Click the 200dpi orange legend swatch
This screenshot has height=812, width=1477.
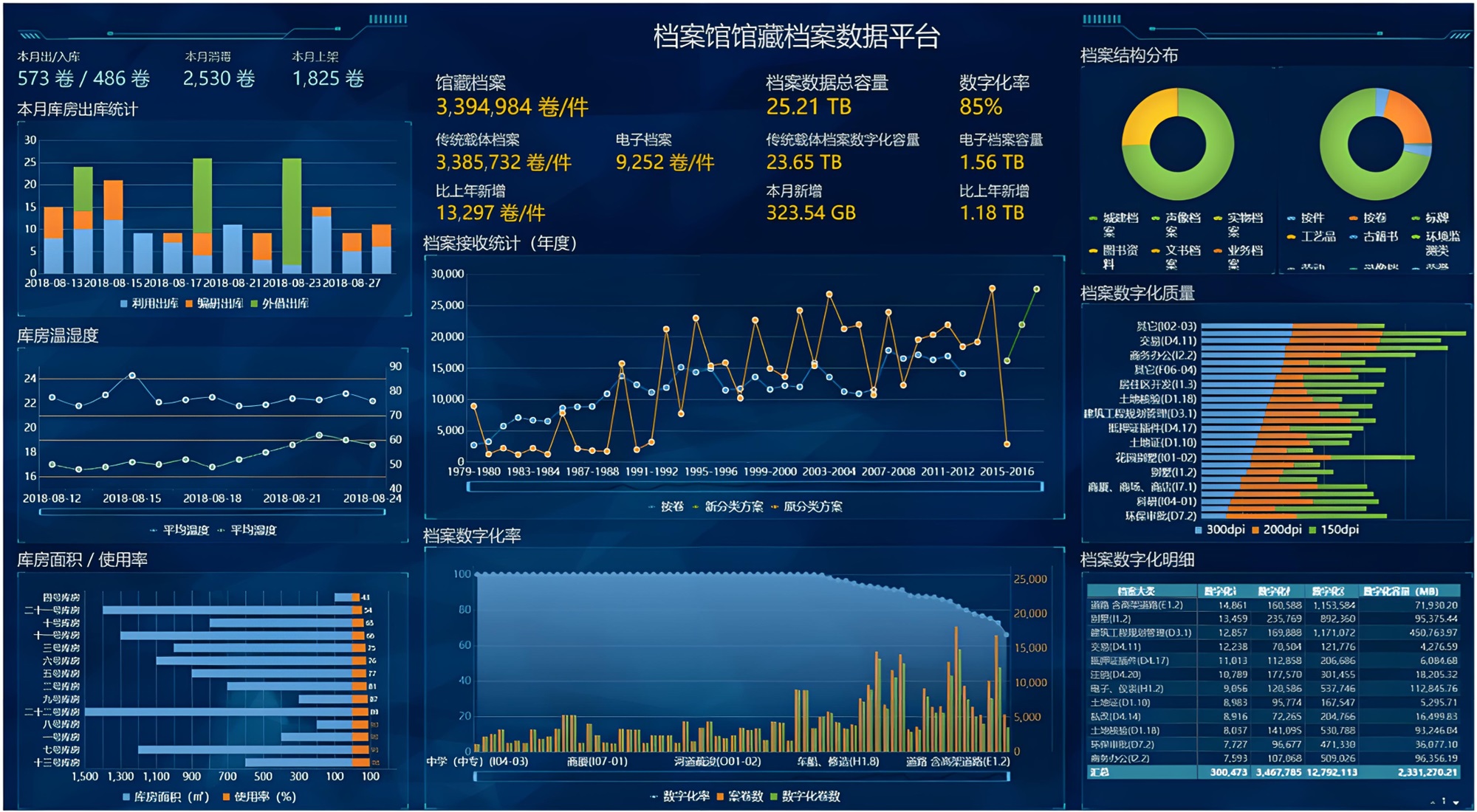click(x=1255, y=530)
